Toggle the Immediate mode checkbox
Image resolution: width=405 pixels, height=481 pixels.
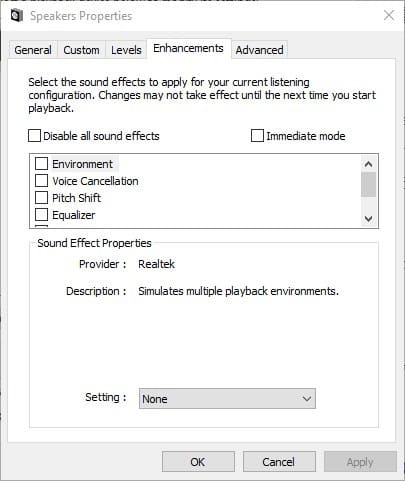(x=257, y=136)
